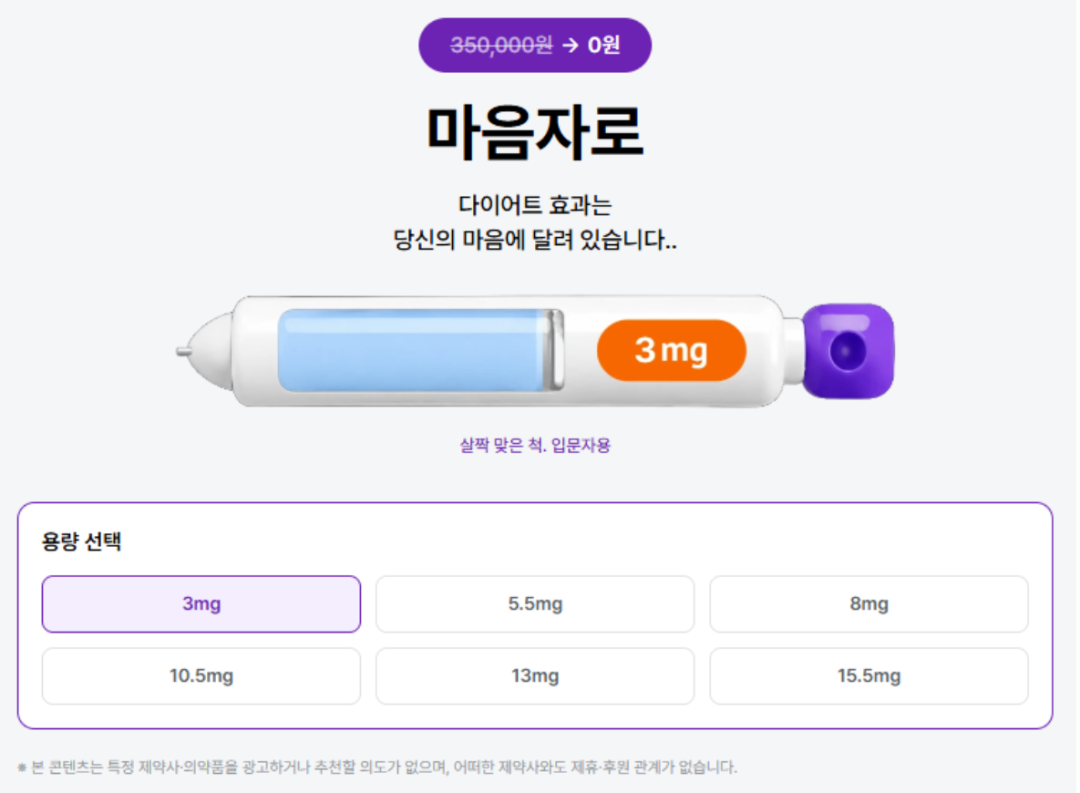Screen dimensions: 1080x793
Task: Click the purple caption 살짝 맞은 척. 입문자용
Action: 535,445
